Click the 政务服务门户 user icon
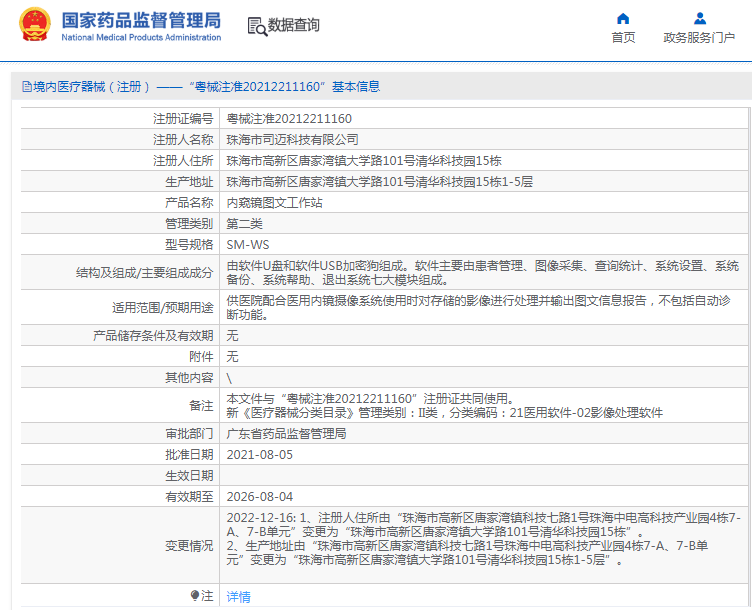 [x=700, y=19]
